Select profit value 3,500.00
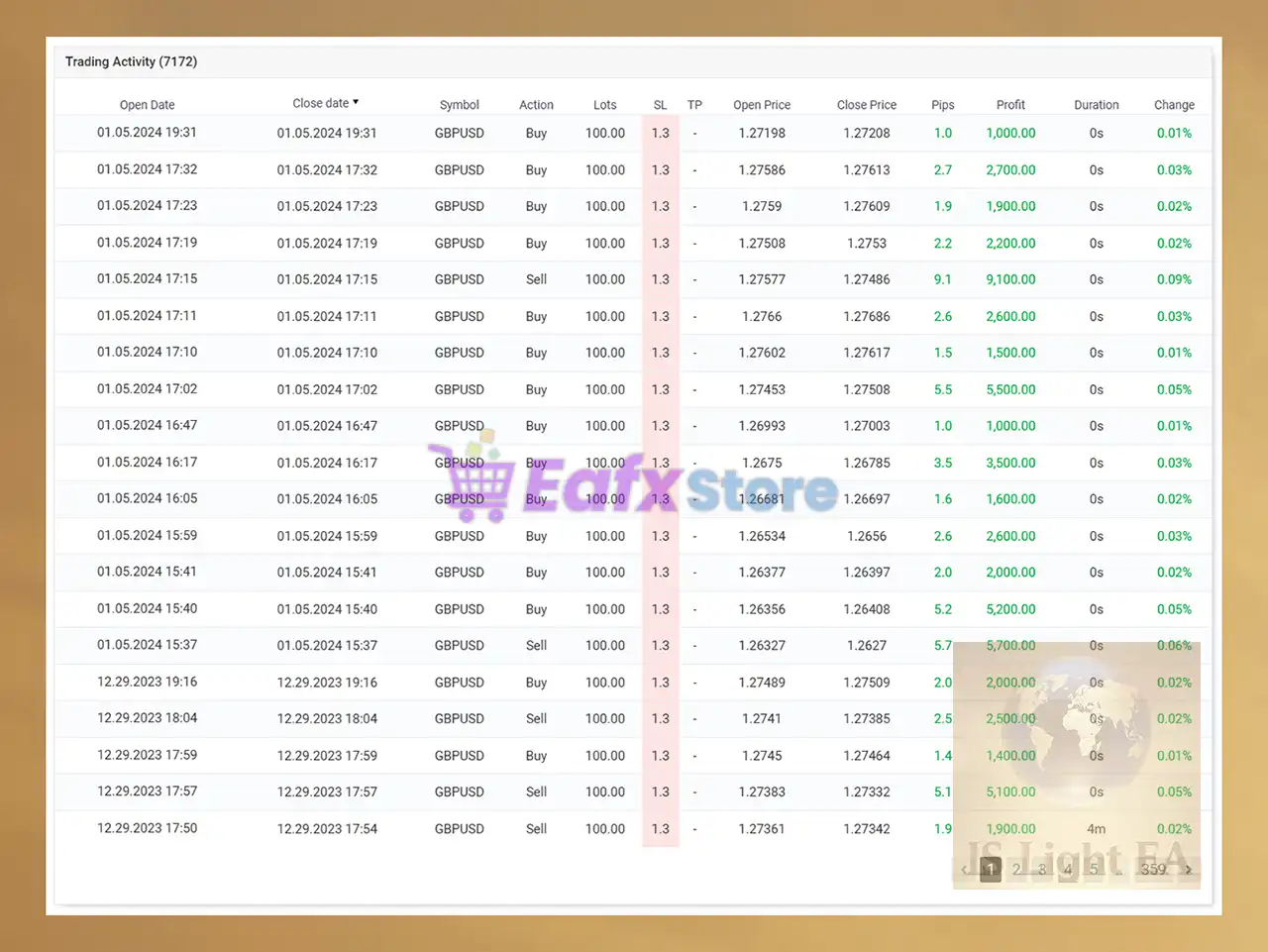The height and width of the screenshot is (952, 1268). pyautogui.click(x=1010, y=463)
